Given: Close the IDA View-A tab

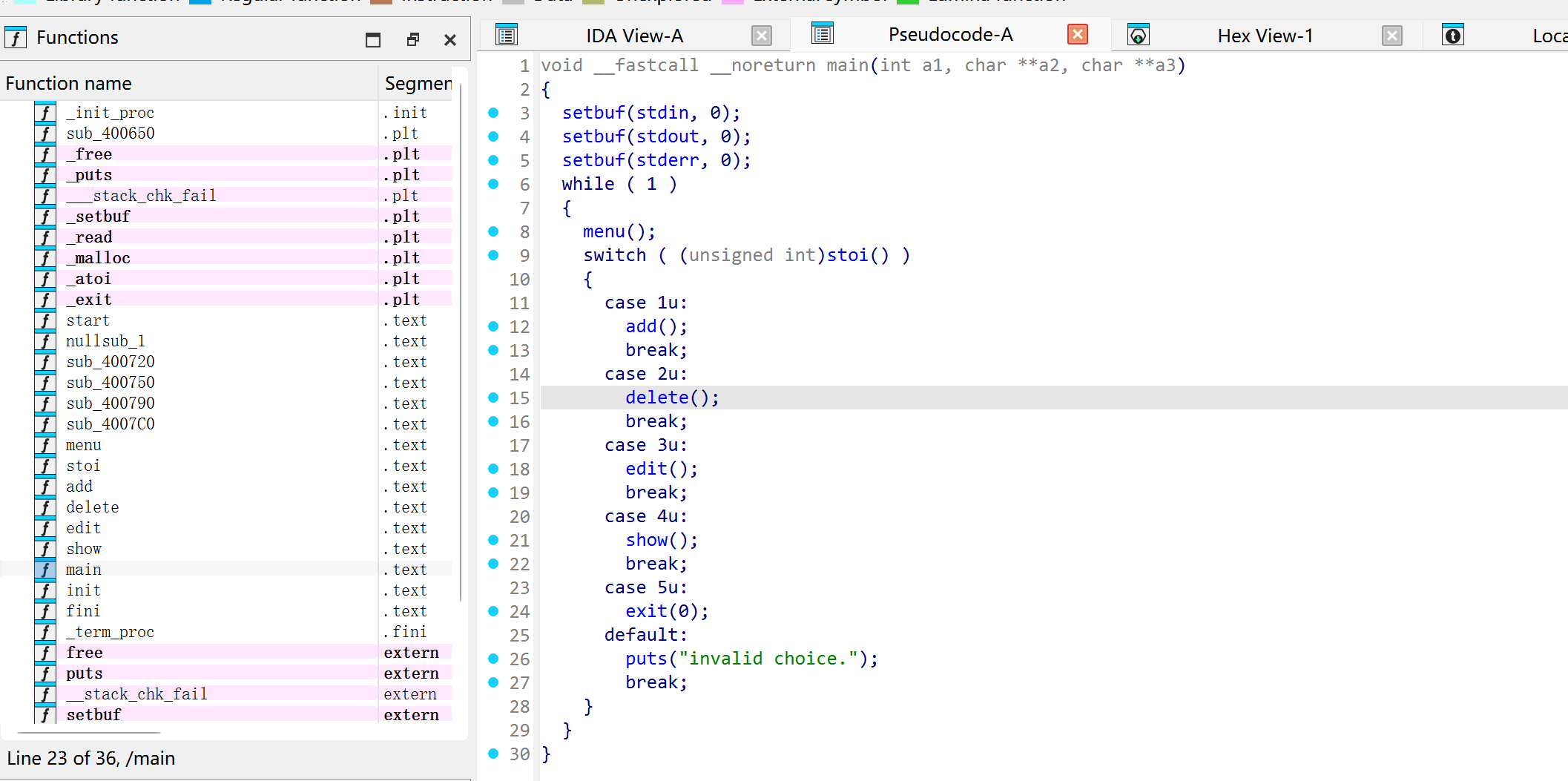Looking at the screenshot, I should click(762, 36).
